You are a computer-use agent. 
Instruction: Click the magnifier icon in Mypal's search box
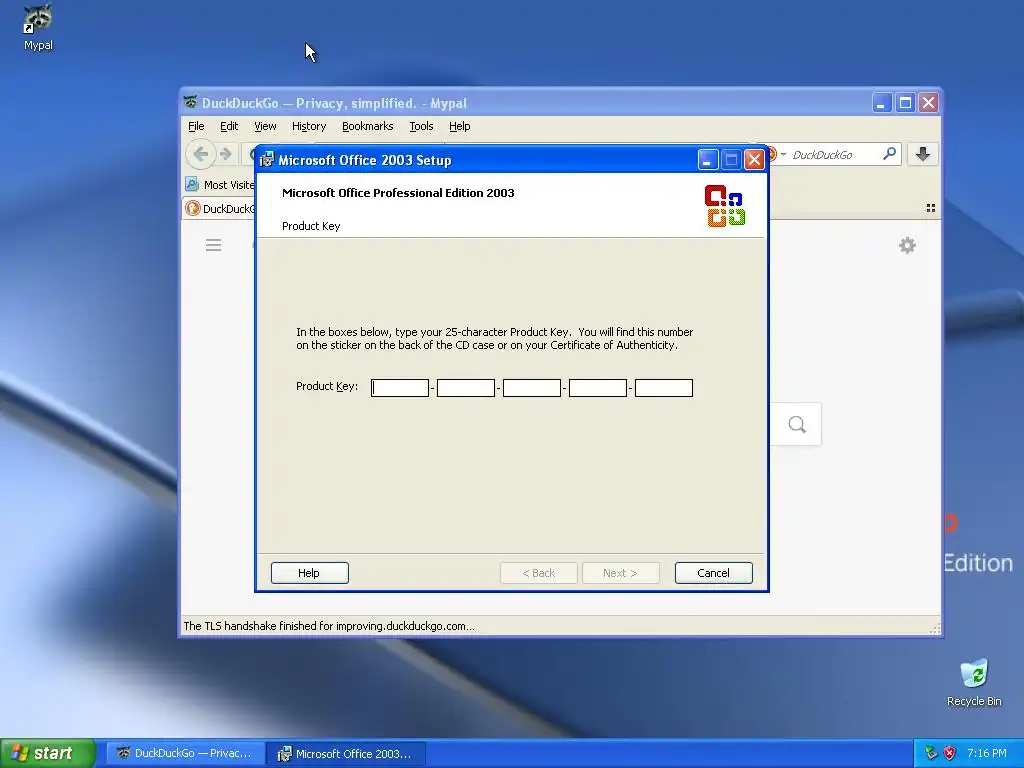pos(889,154)
